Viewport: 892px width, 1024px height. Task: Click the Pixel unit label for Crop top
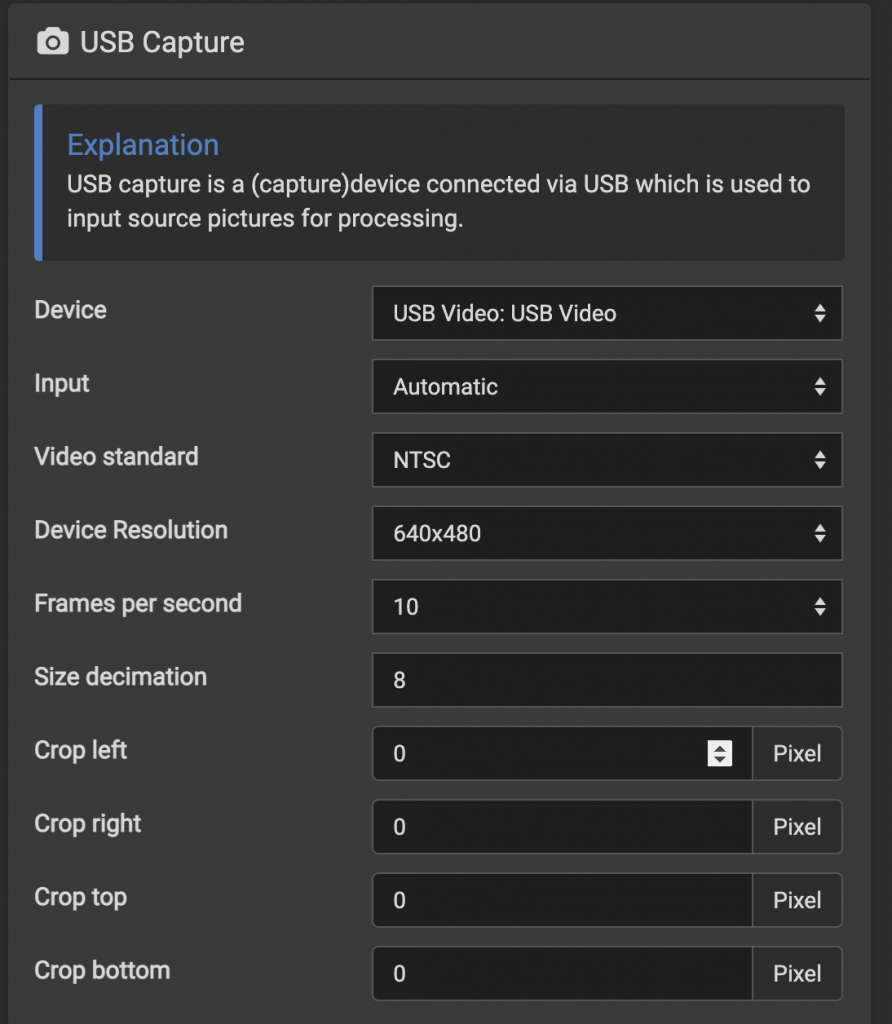point(797,900)
